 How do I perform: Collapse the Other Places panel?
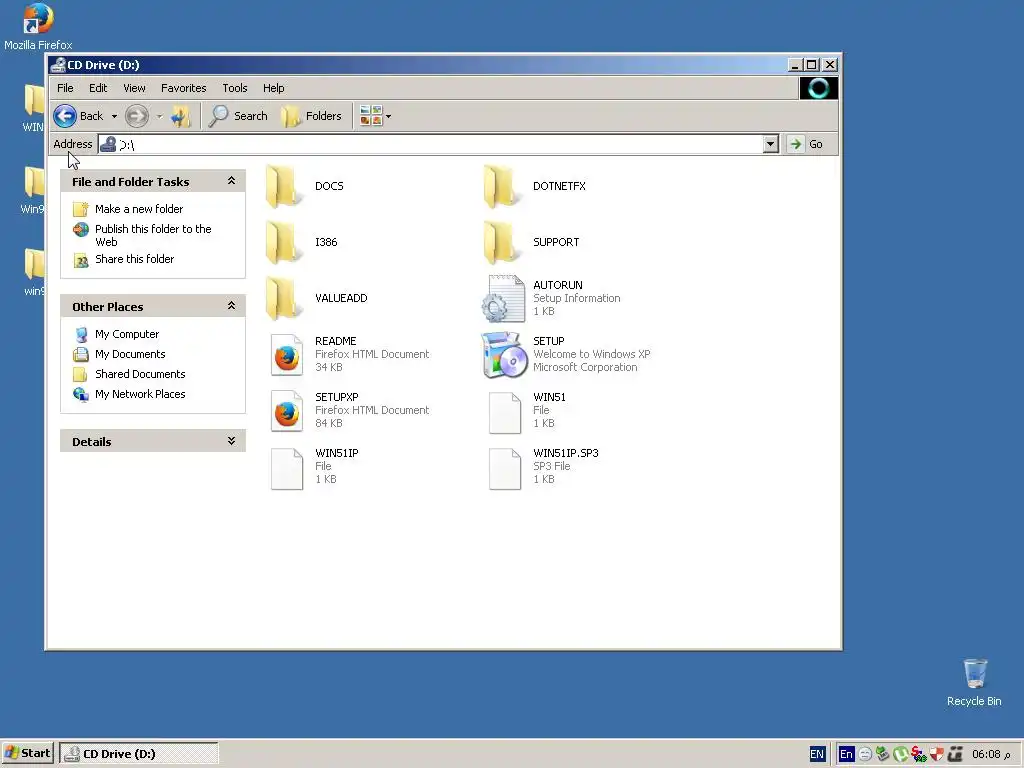click(231, 306)
